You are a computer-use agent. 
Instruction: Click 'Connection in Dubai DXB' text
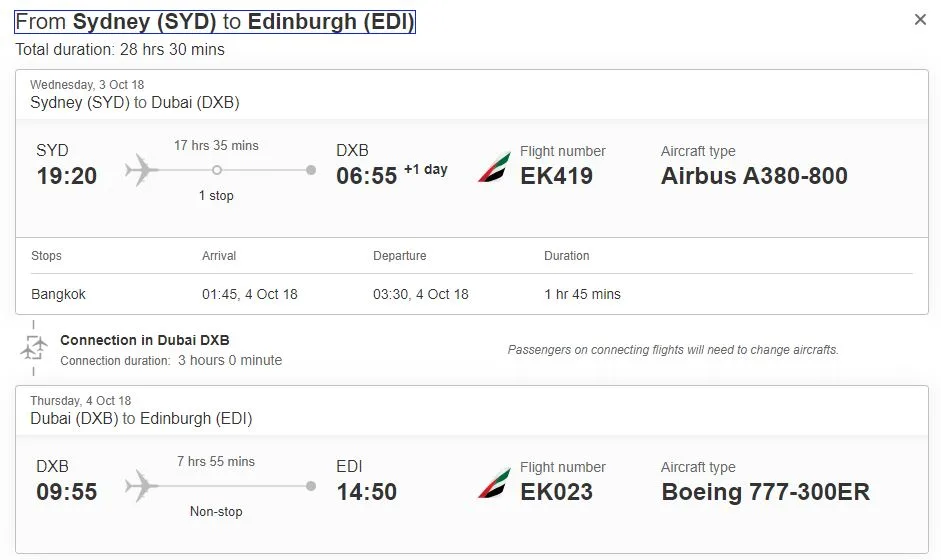click(x=145, y=340)
